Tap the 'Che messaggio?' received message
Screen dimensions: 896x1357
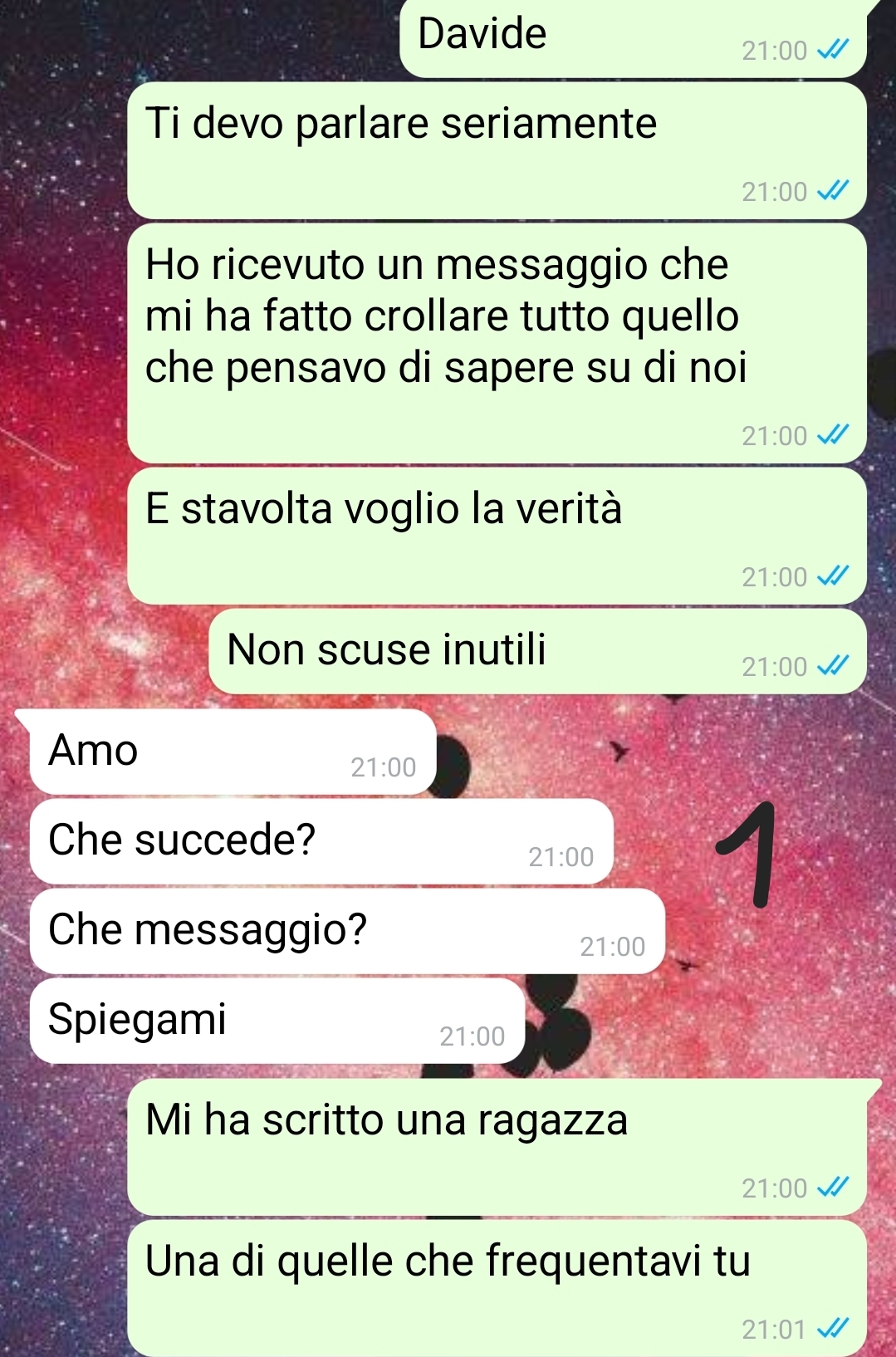coord(347,932)
